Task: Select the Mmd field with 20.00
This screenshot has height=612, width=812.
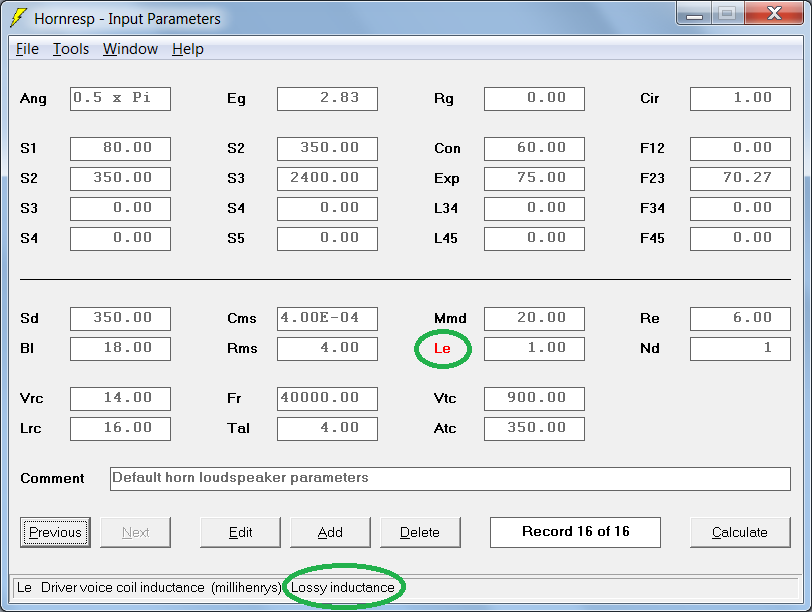Action: (534, 319)
